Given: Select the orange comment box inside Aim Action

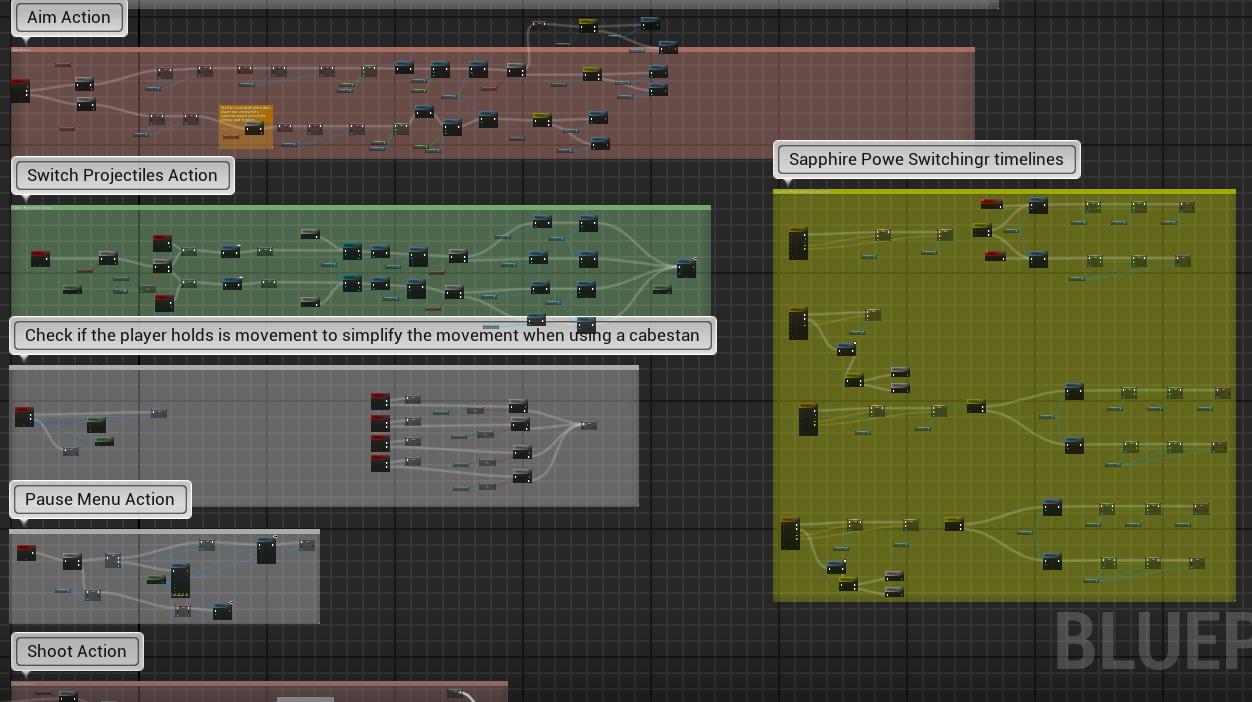Looking at the screenshot, I should click(246, 127).
